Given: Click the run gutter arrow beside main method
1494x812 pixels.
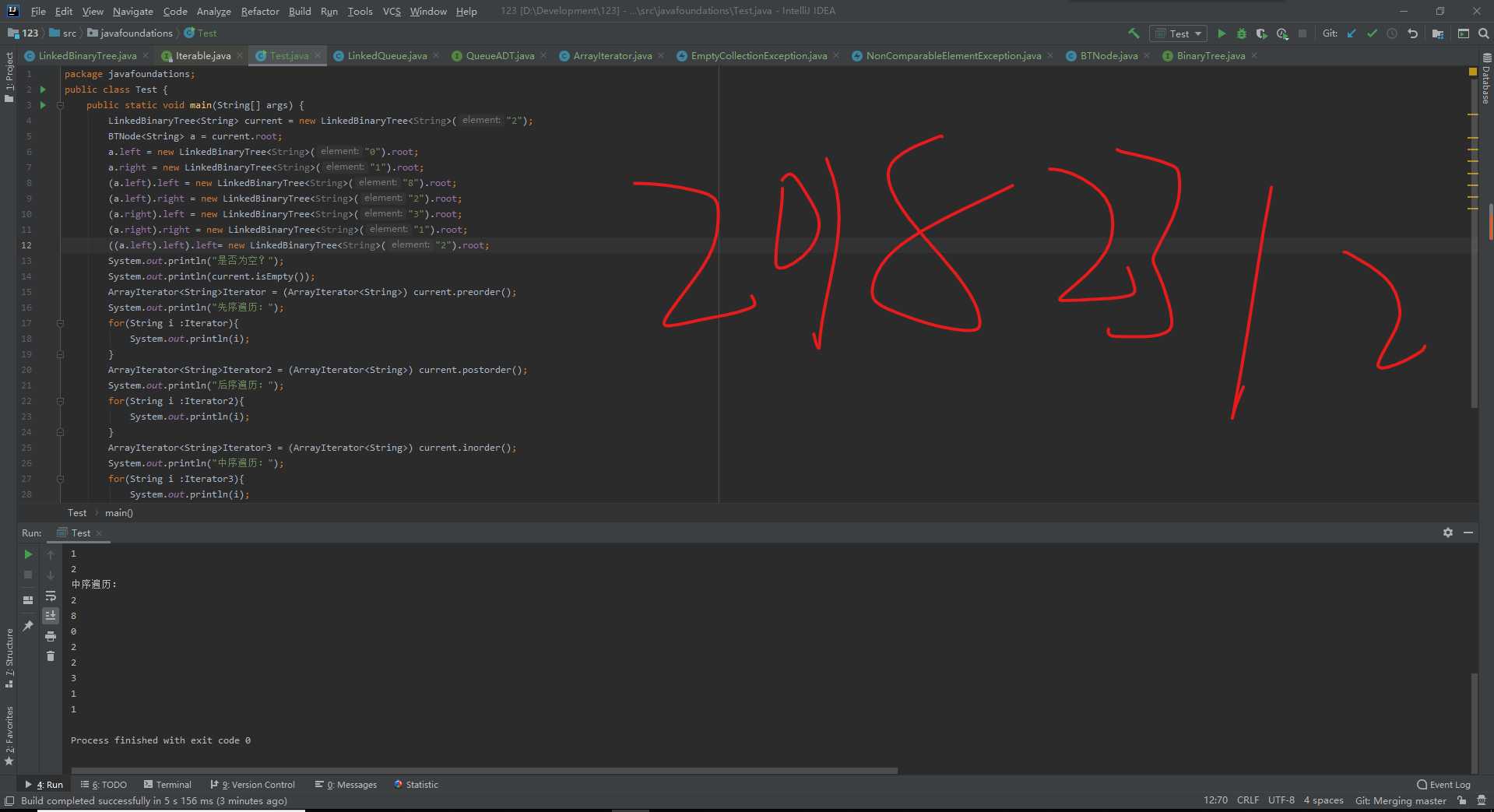Looking at the screenshot, I should pos(43,105).
